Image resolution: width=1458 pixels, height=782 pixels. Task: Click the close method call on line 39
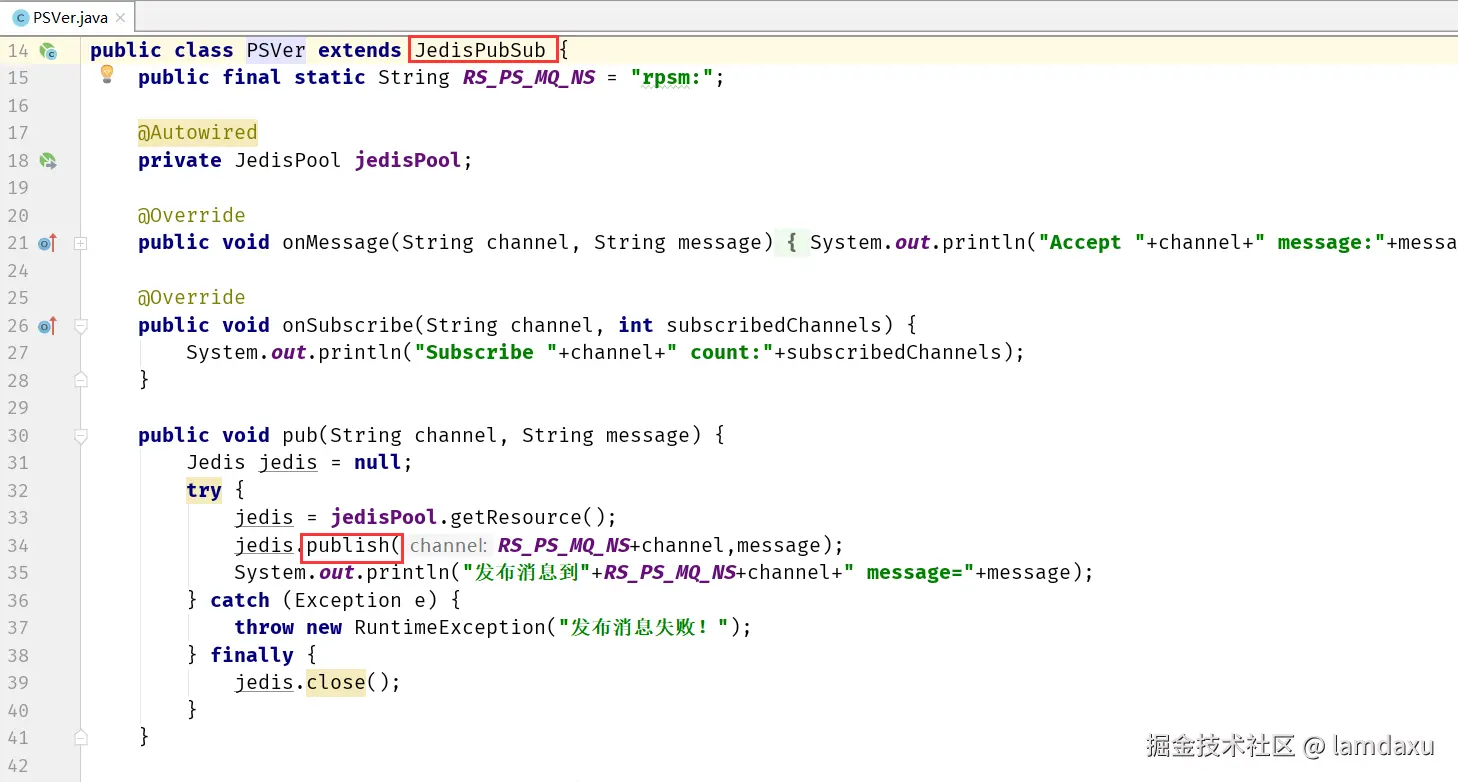[336, 683]
